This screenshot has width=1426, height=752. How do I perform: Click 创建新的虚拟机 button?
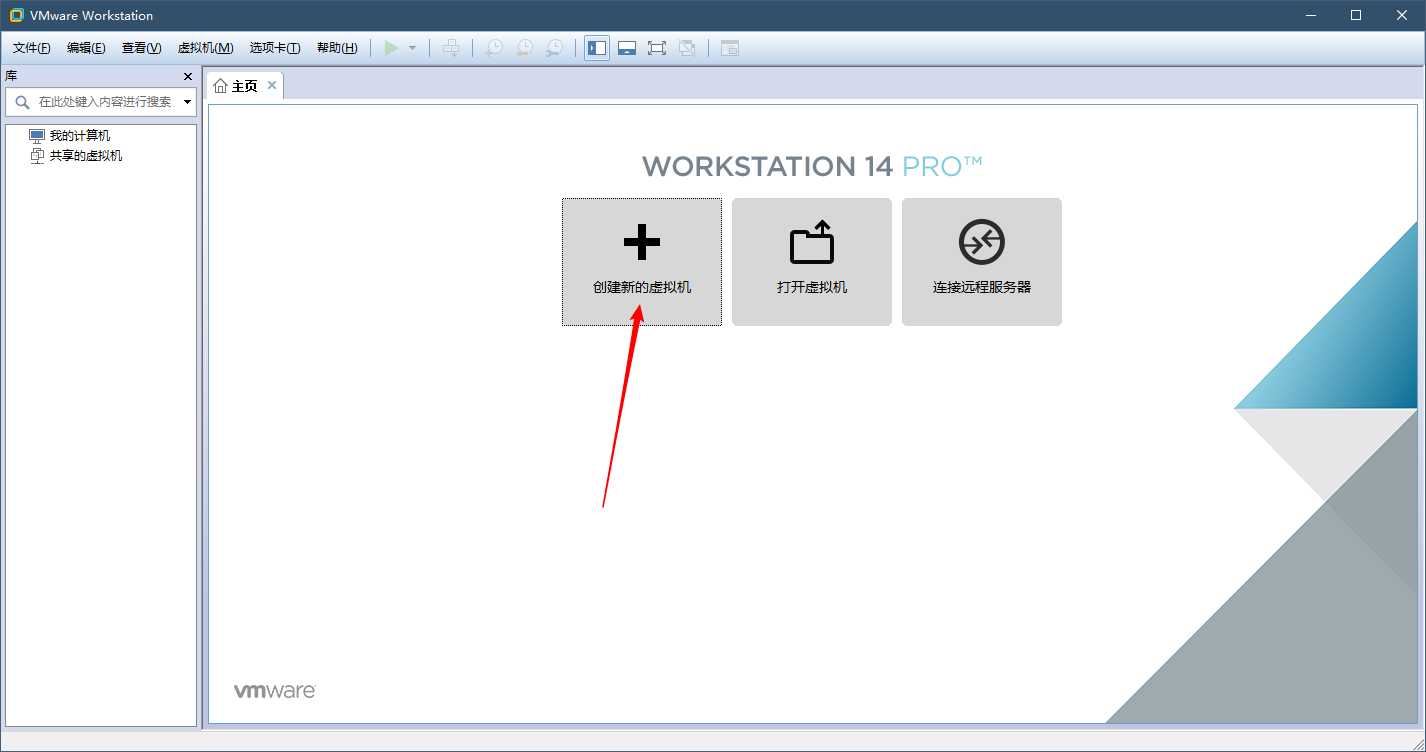[642, 262]
